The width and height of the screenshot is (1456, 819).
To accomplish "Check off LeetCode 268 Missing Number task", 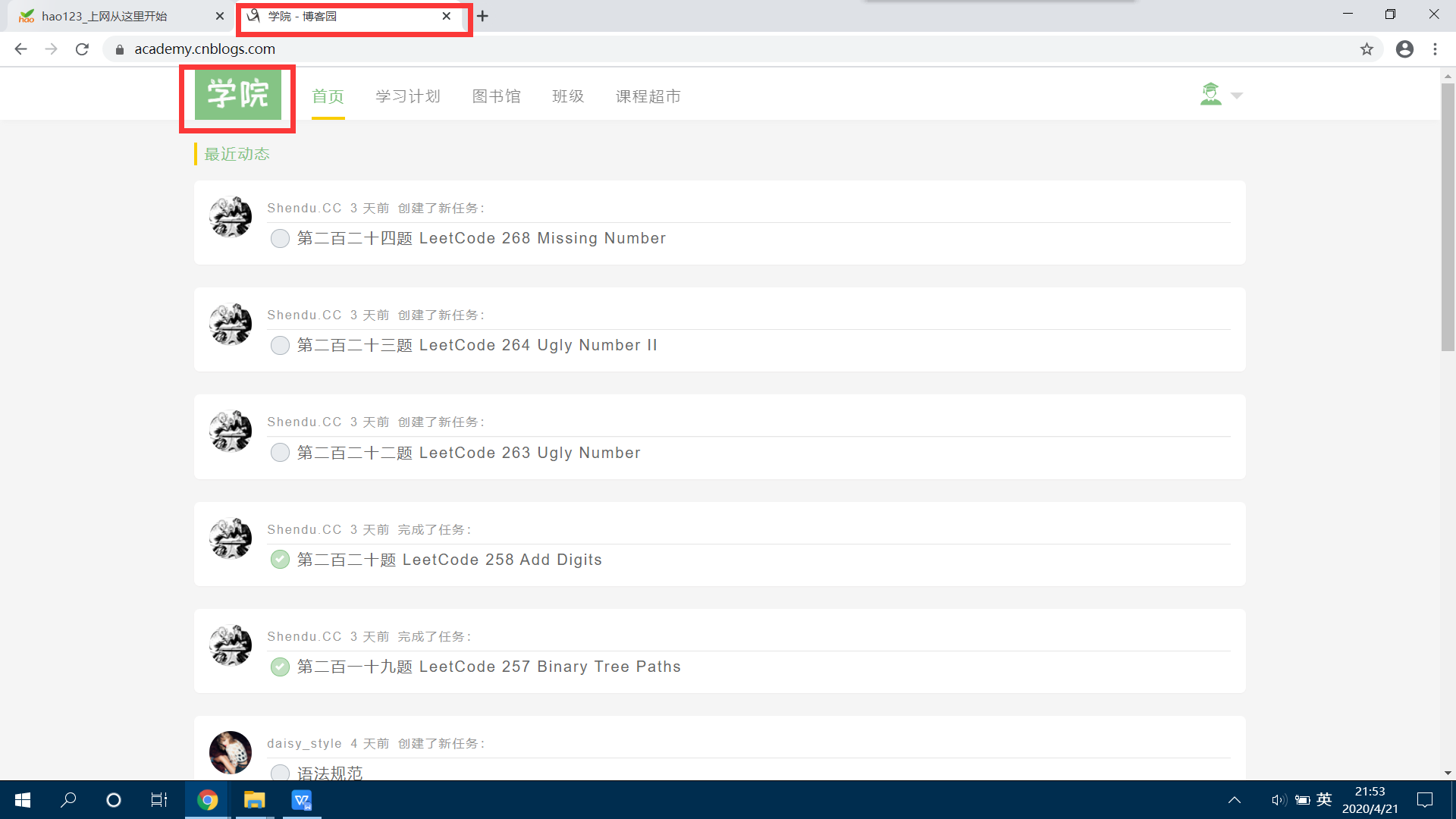I will click(x=280, y=239).
